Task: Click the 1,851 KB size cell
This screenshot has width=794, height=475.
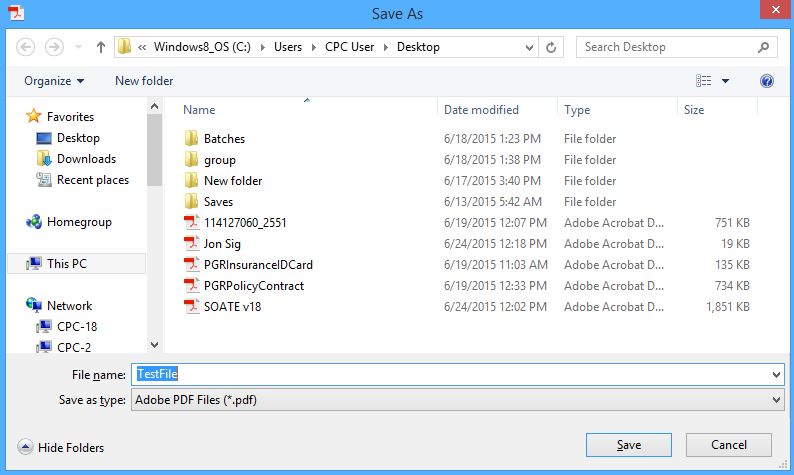Action: pyautogui.click(x=728, y=307)
